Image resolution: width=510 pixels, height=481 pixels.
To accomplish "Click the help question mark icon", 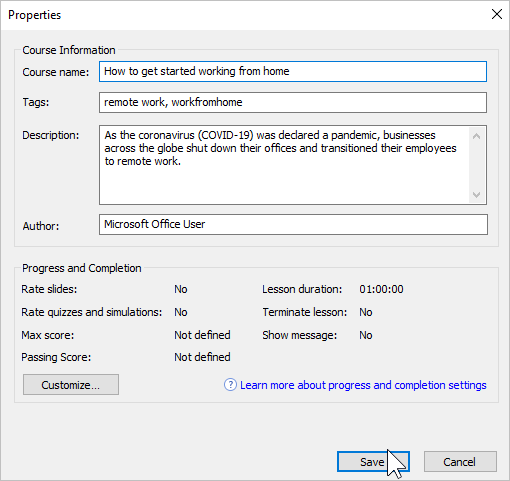I will [x=230, y=385].
